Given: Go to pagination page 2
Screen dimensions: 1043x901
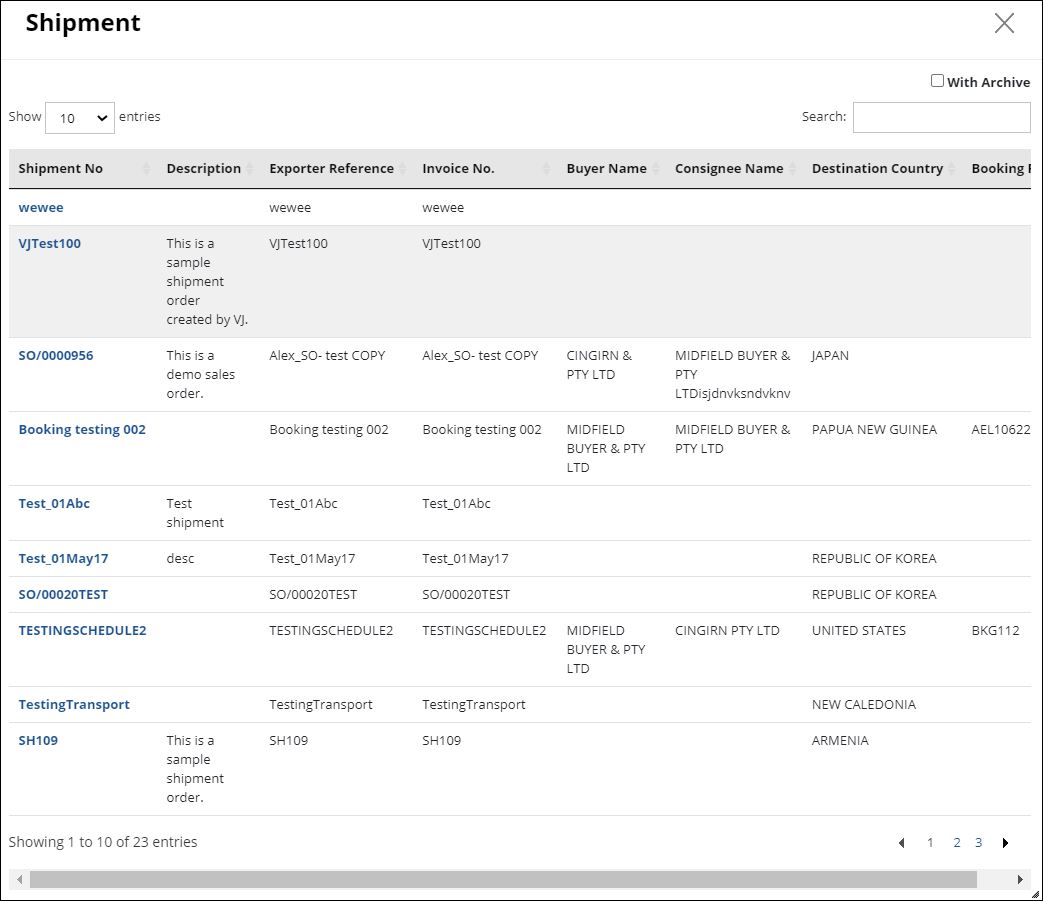Looking at the screenshot, I should point(957,842).
